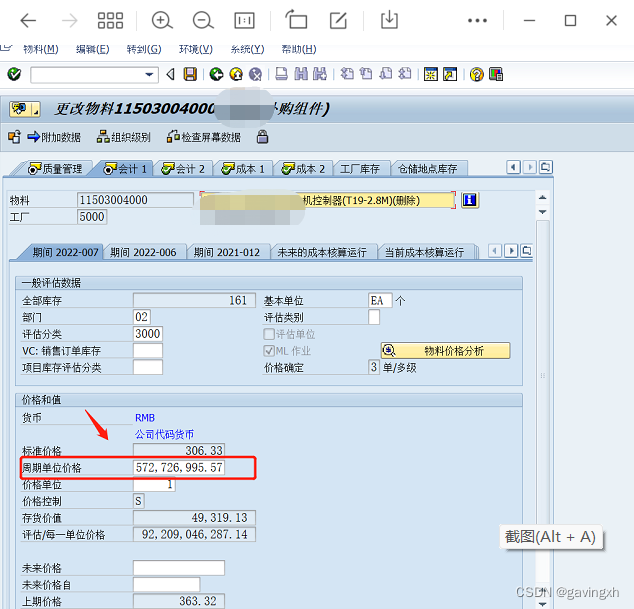
Task: Click the 物料价格分析 button
Action: point(445,351)
